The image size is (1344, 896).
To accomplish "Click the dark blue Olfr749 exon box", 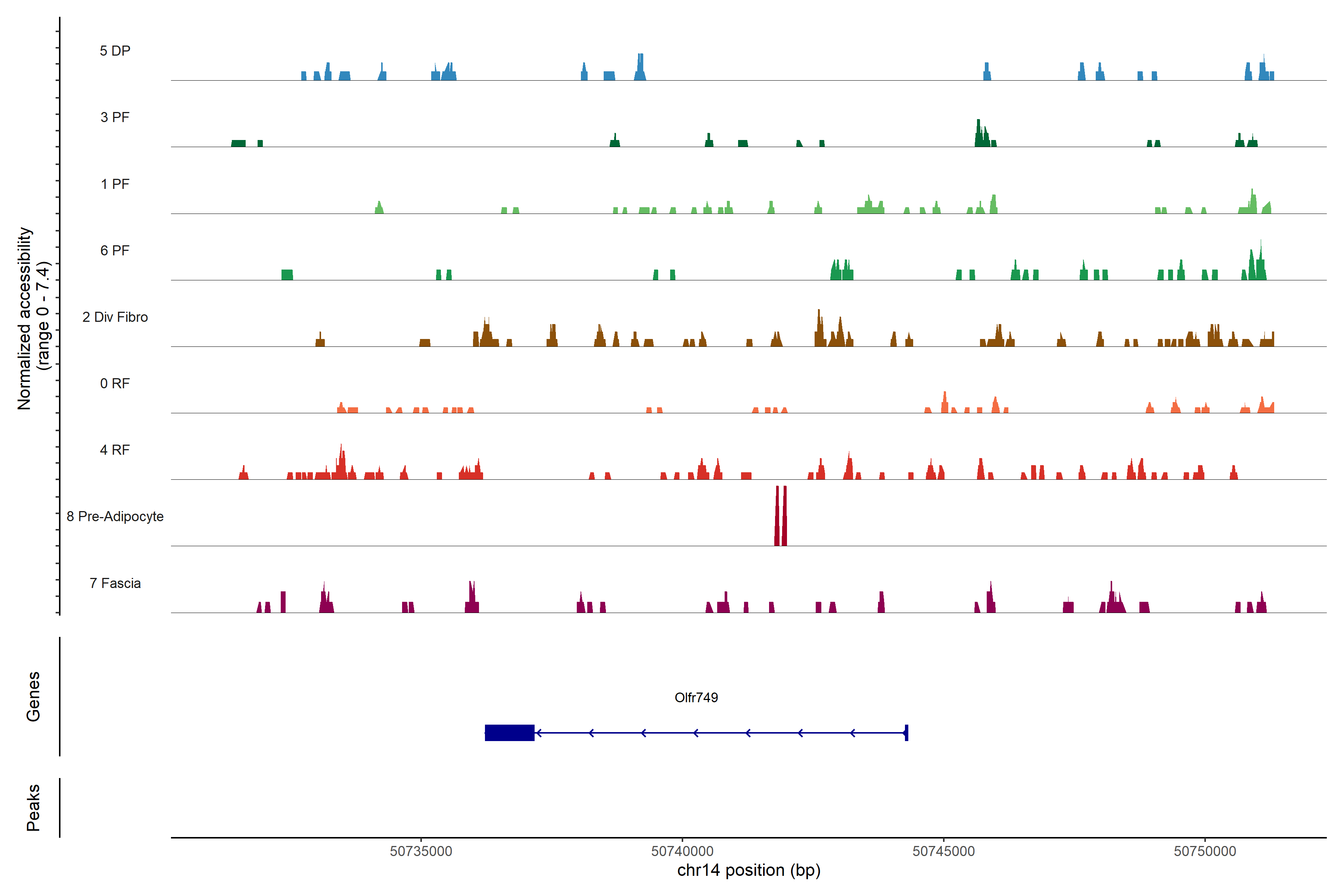I will [509, 732].
